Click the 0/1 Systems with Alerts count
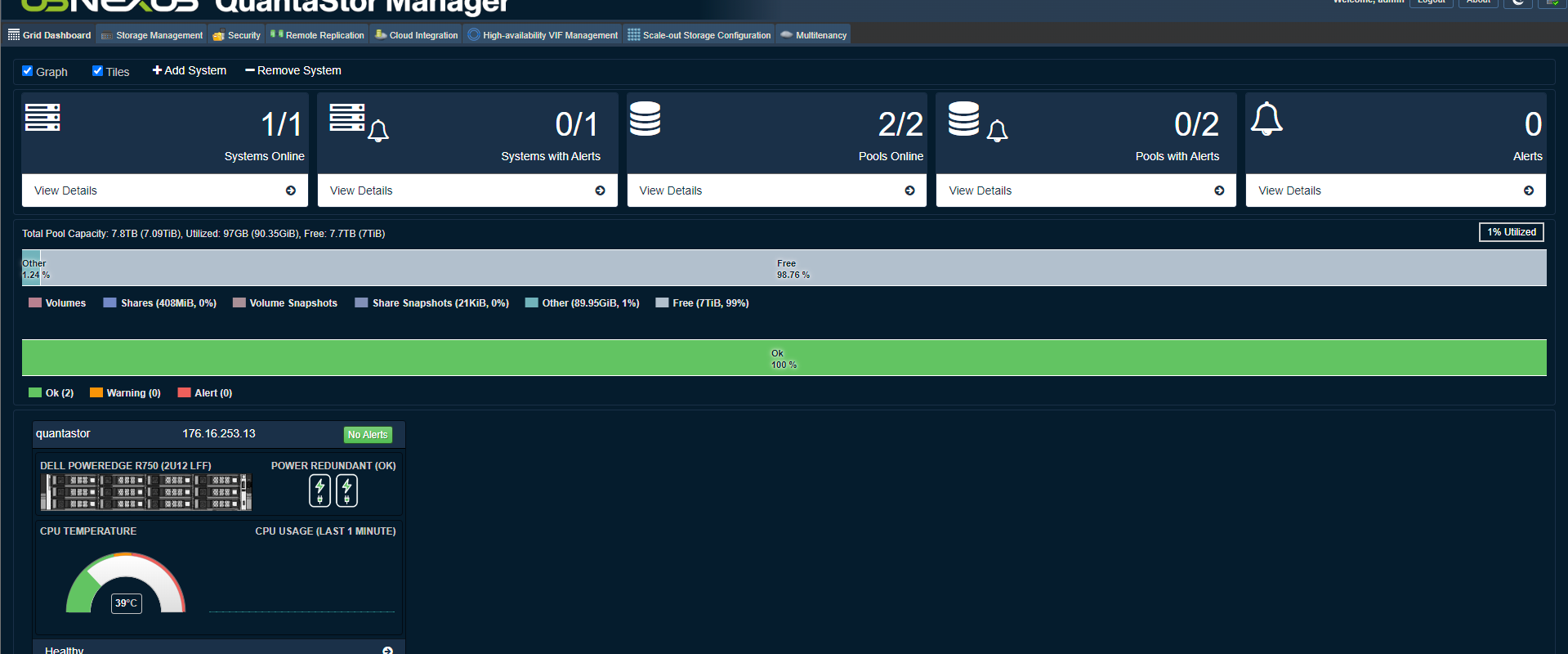1568x654 pixels. coord(577,124)
